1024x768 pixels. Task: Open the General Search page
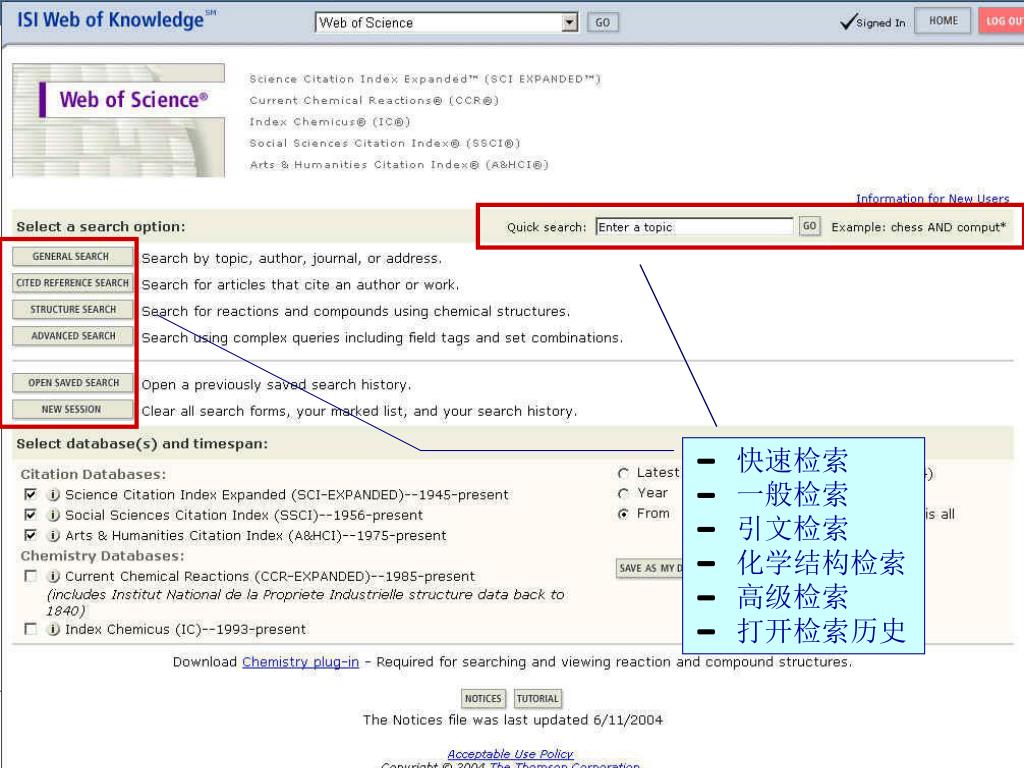[71, 257]
